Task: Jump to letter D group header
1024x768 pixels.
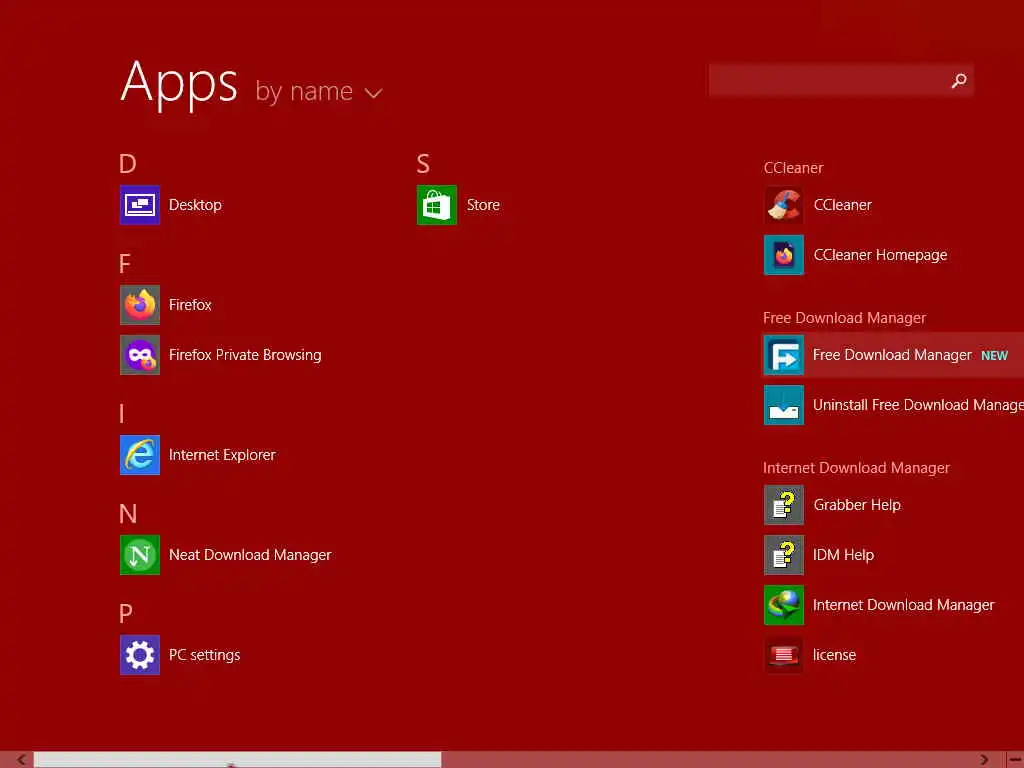Action: click(127, 163)
